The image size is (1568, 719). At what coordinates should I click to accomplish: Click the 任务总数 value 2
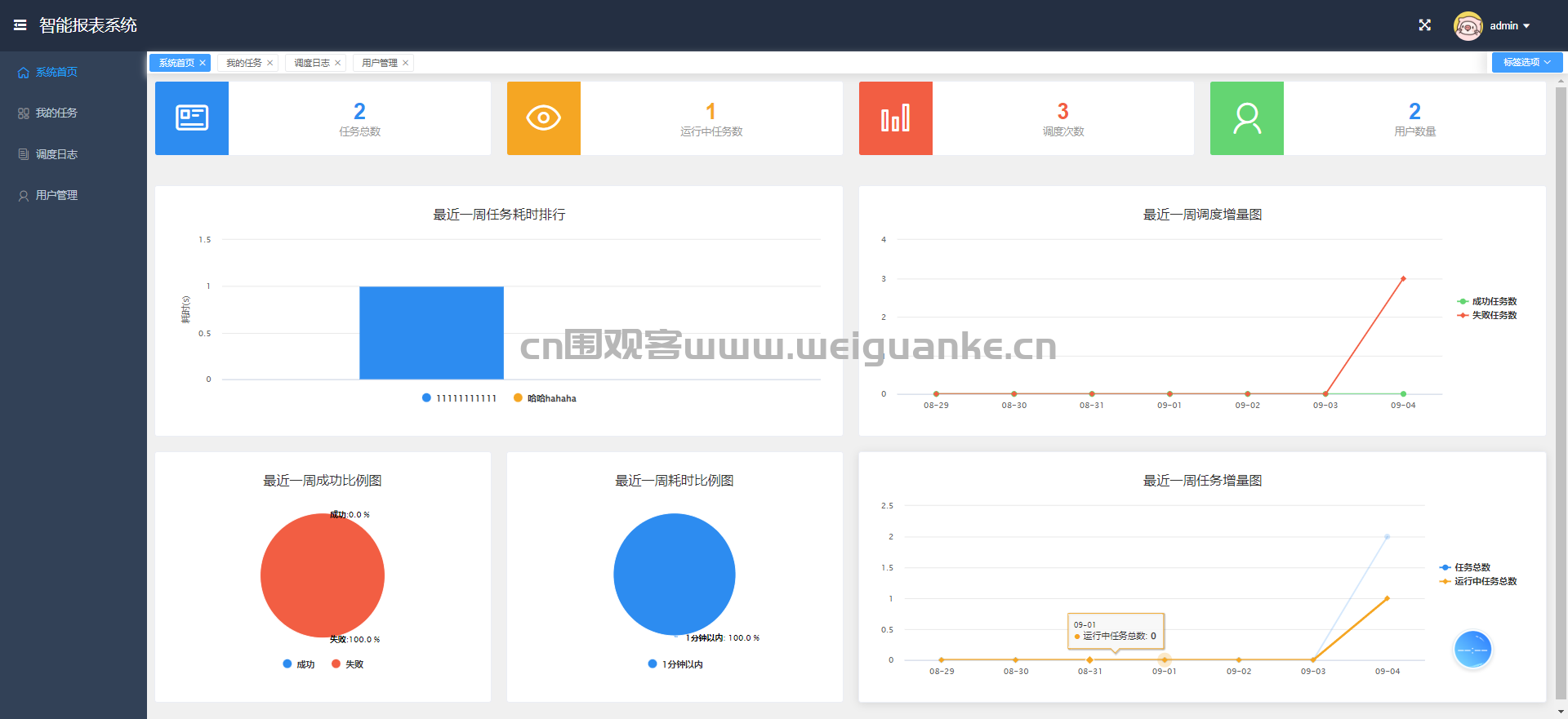coord(359,111)
